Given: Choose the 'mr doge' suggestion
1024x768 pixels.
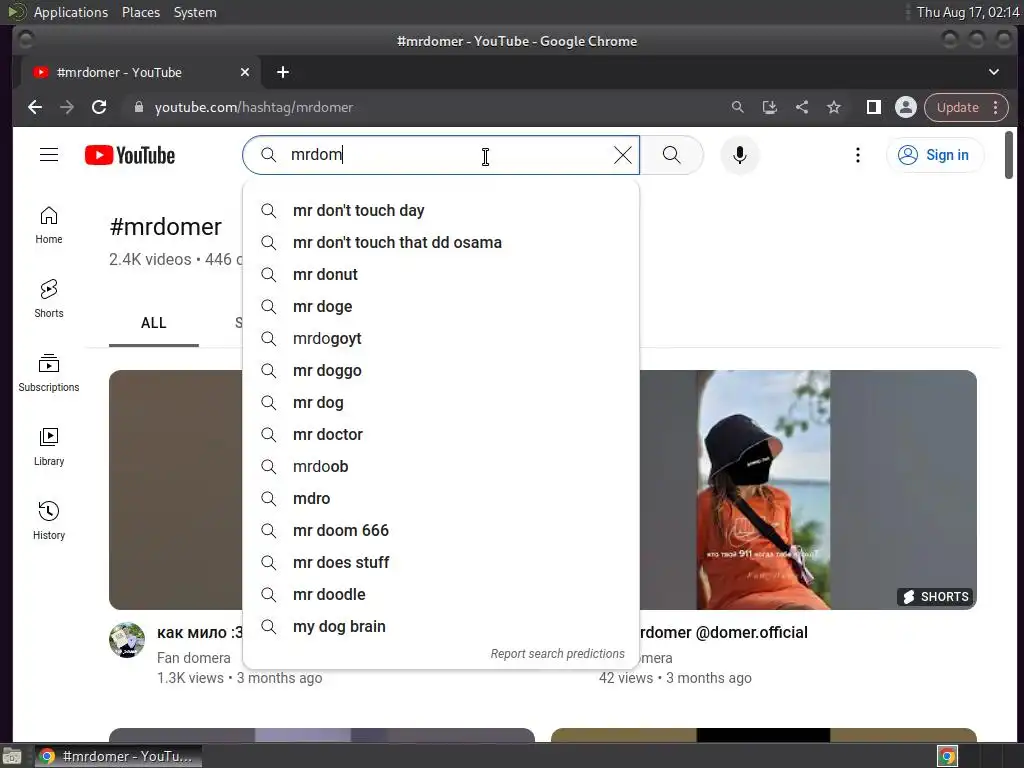Looking at the screenshot, I should (441, 306).
